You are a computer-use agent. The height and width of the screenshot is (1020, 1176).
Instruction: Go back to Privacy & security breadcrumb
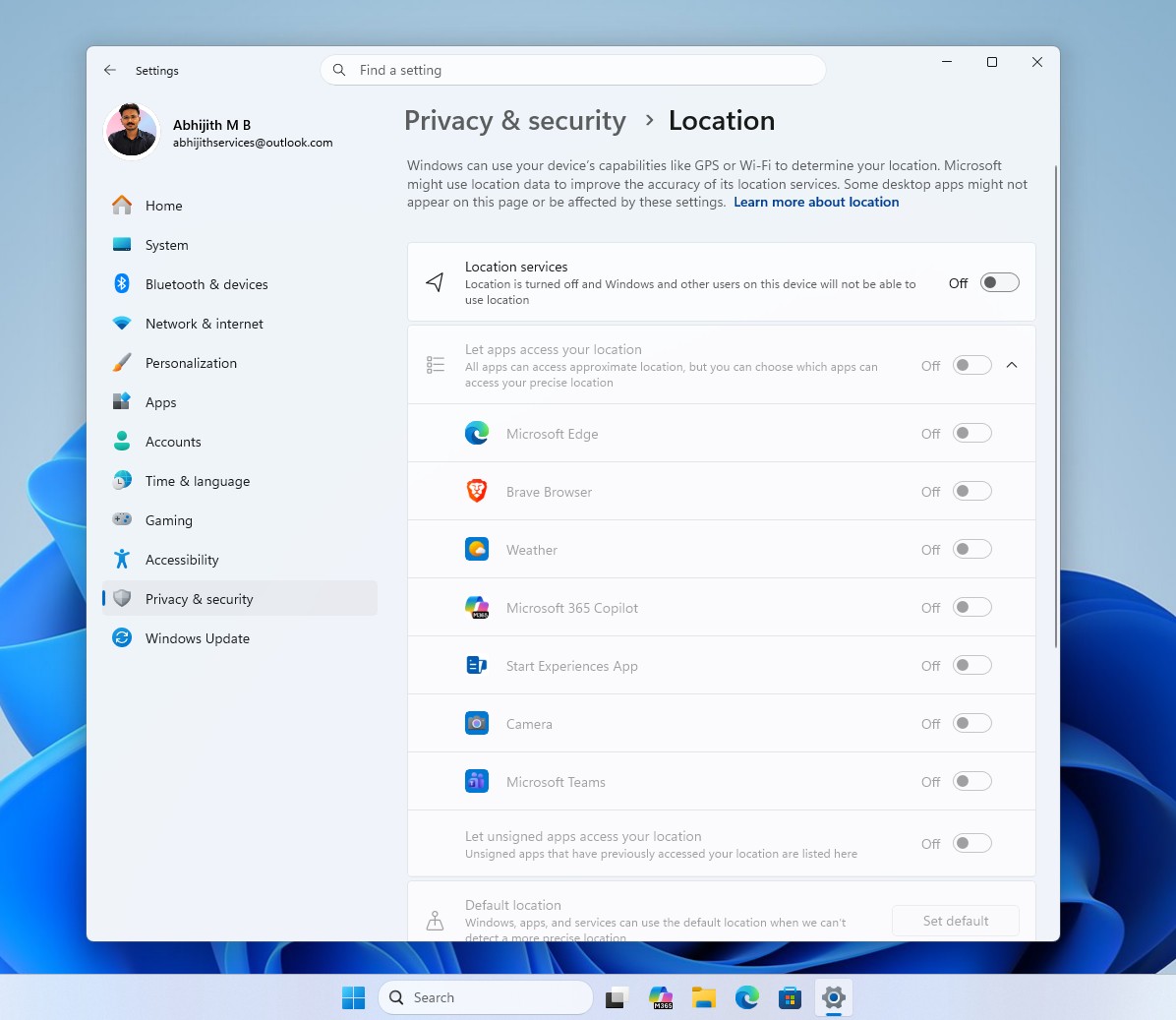click(x=515, y=120)
